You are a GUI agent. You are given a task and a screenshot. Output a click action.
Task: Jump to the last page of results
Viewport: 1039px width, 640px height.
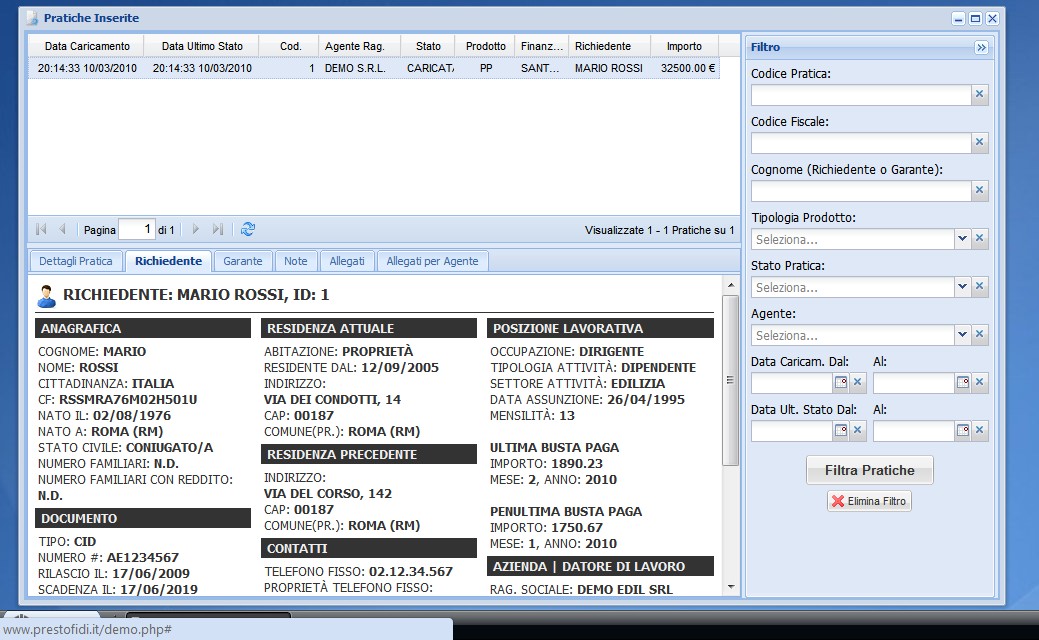(x=218, y=230)
